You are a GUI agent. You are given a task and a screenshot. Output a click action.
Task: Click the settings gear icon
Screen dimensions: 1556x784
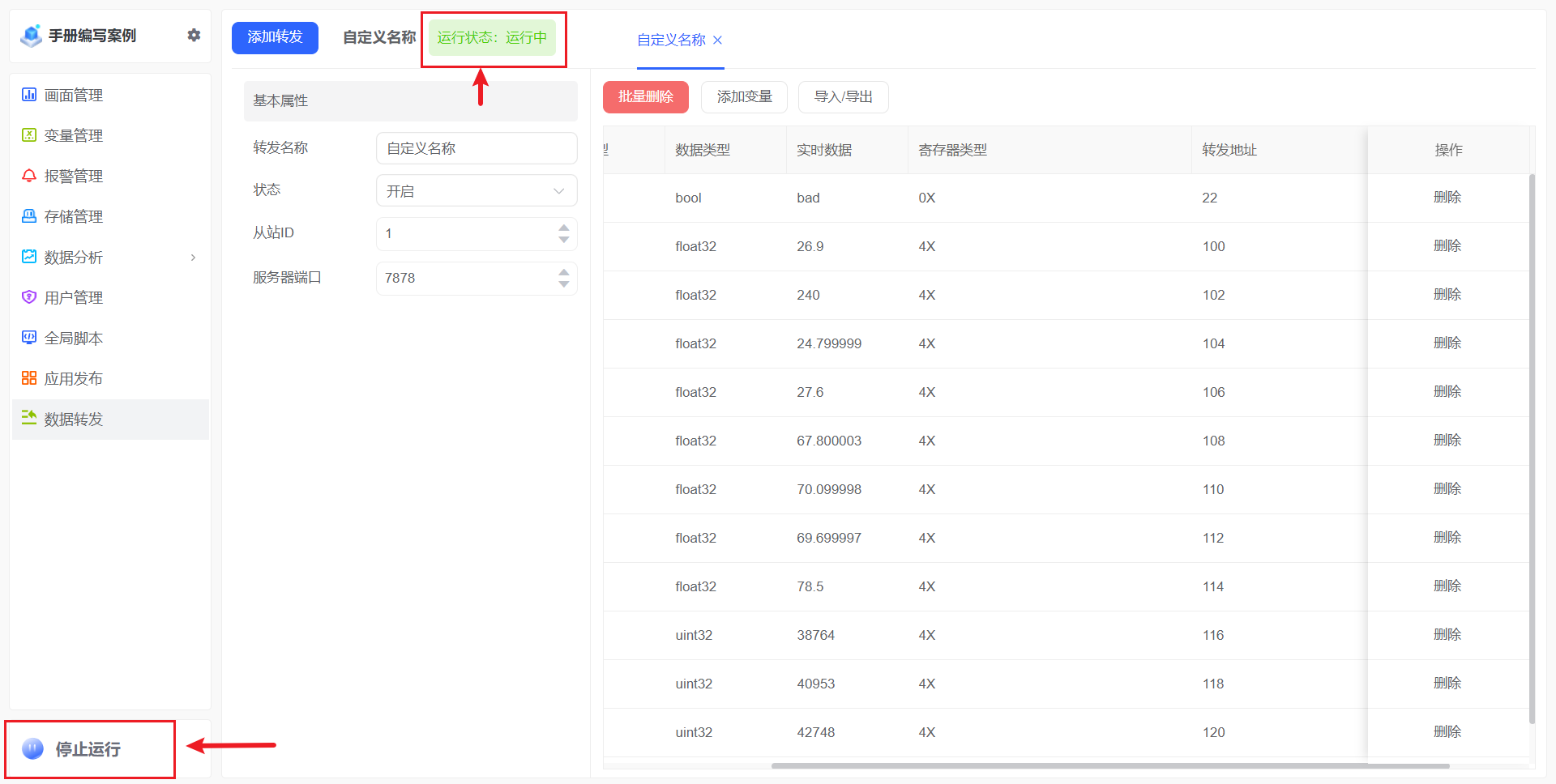(194, 35)
